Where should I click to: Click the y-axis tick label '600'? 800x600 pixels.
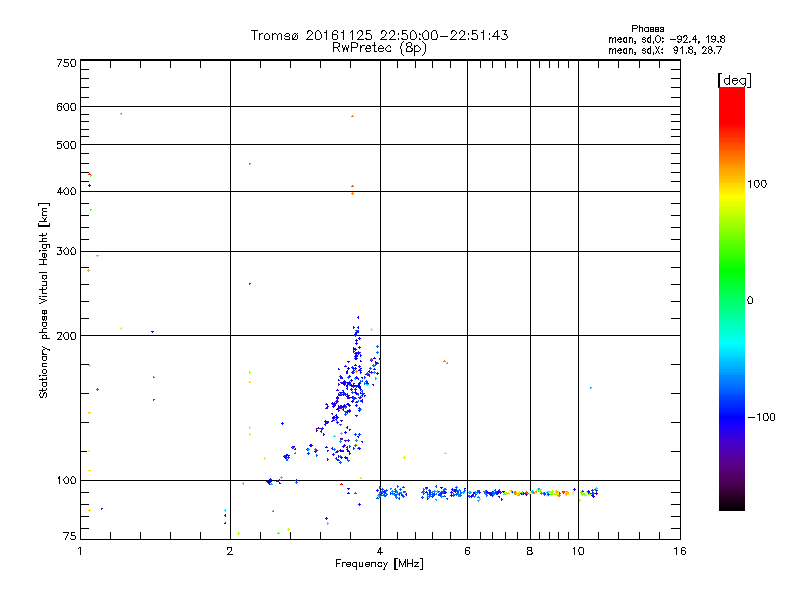(66, 107)
